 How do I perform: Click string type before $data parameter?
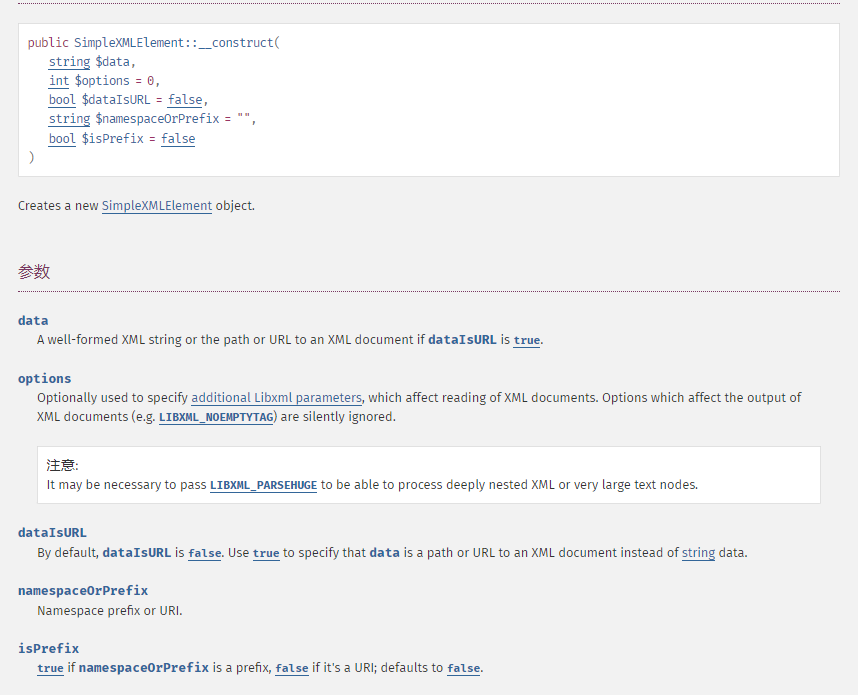click(69, 62)
